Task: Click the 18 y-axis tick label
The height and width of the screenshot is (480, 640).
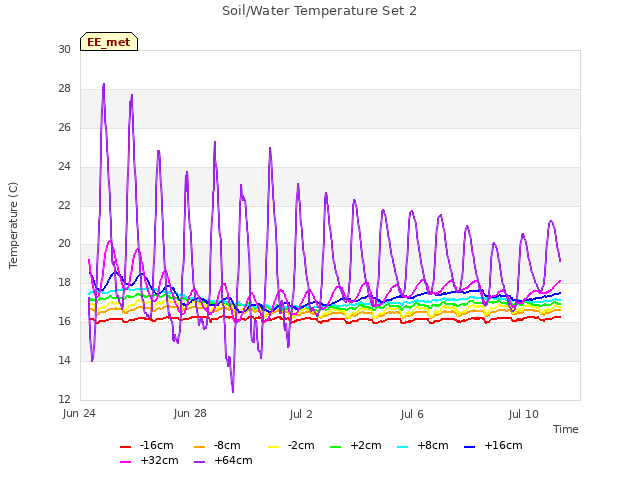Action: [x=64, y=282]
